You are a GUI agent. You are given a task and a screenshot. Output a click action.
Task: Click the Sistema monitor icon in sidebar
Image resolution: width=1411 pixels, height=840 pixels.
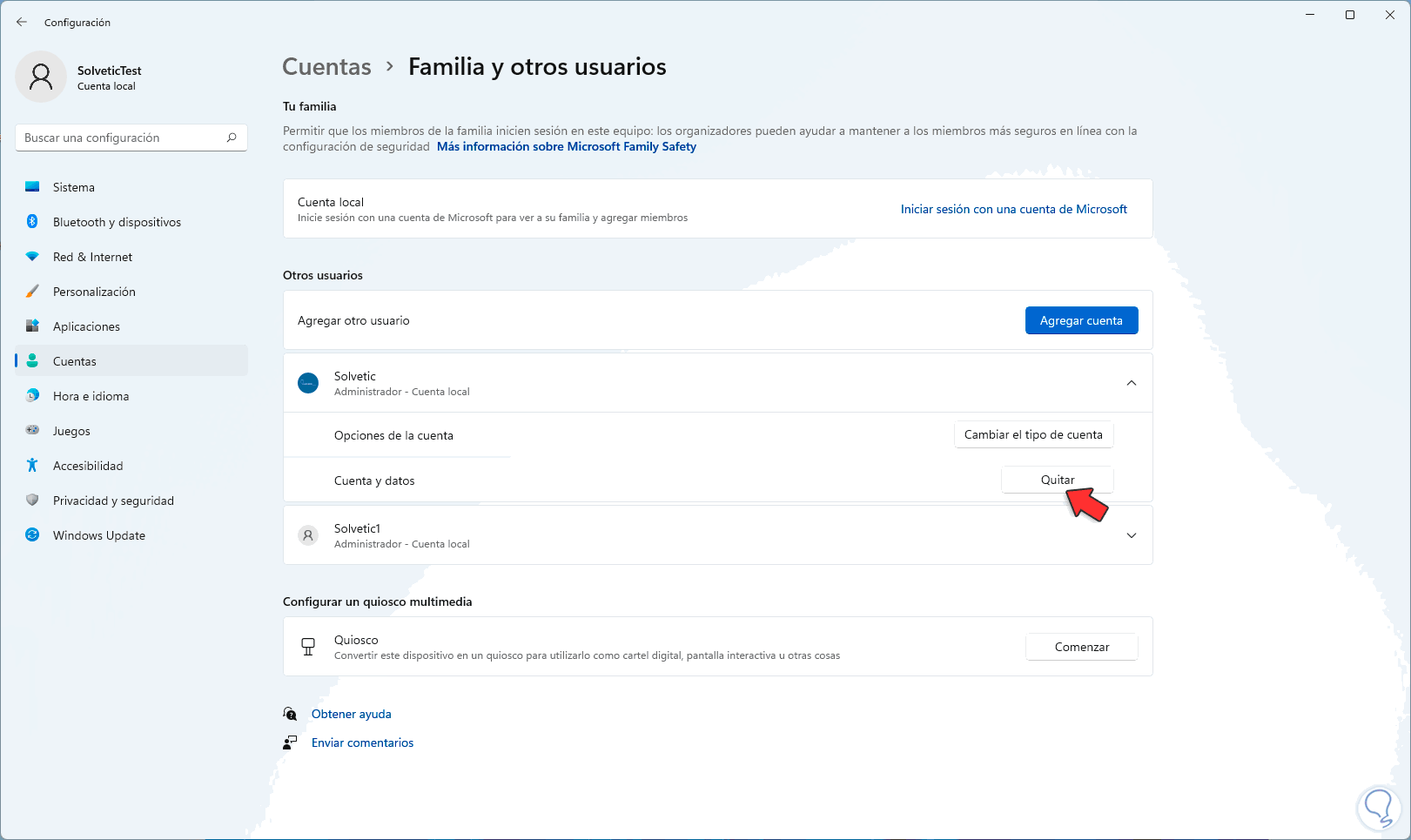pyautogui.click(x=32, y=187)
